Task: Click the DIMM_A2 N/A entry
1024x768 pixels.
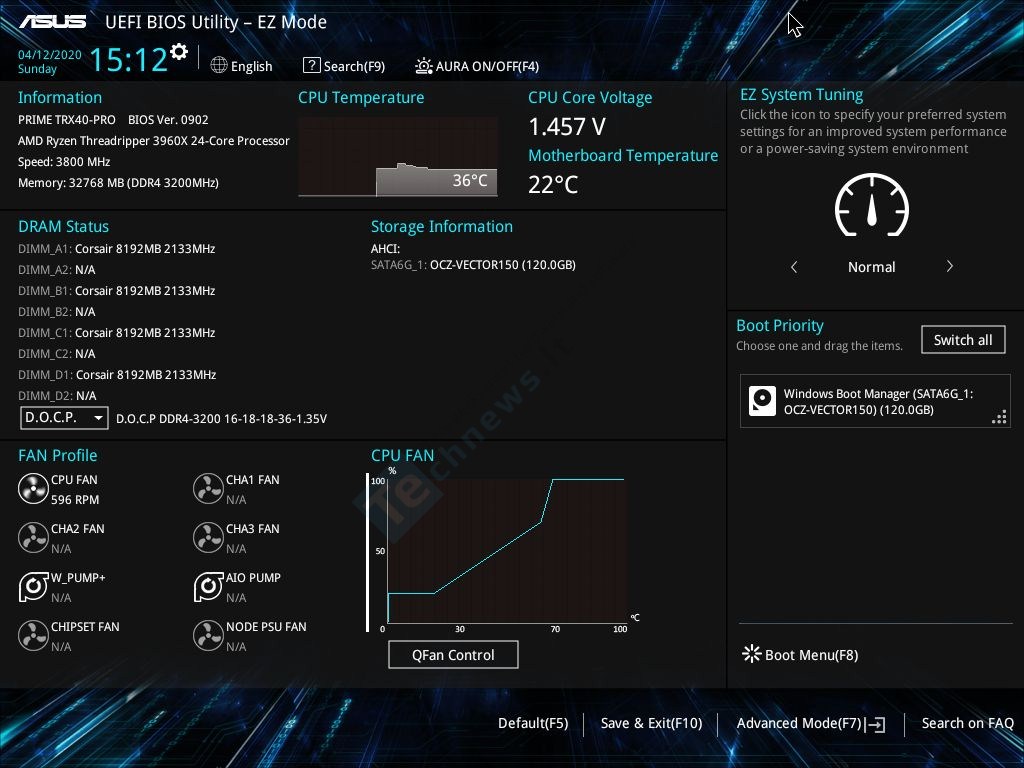Action: tap(57, 270)
